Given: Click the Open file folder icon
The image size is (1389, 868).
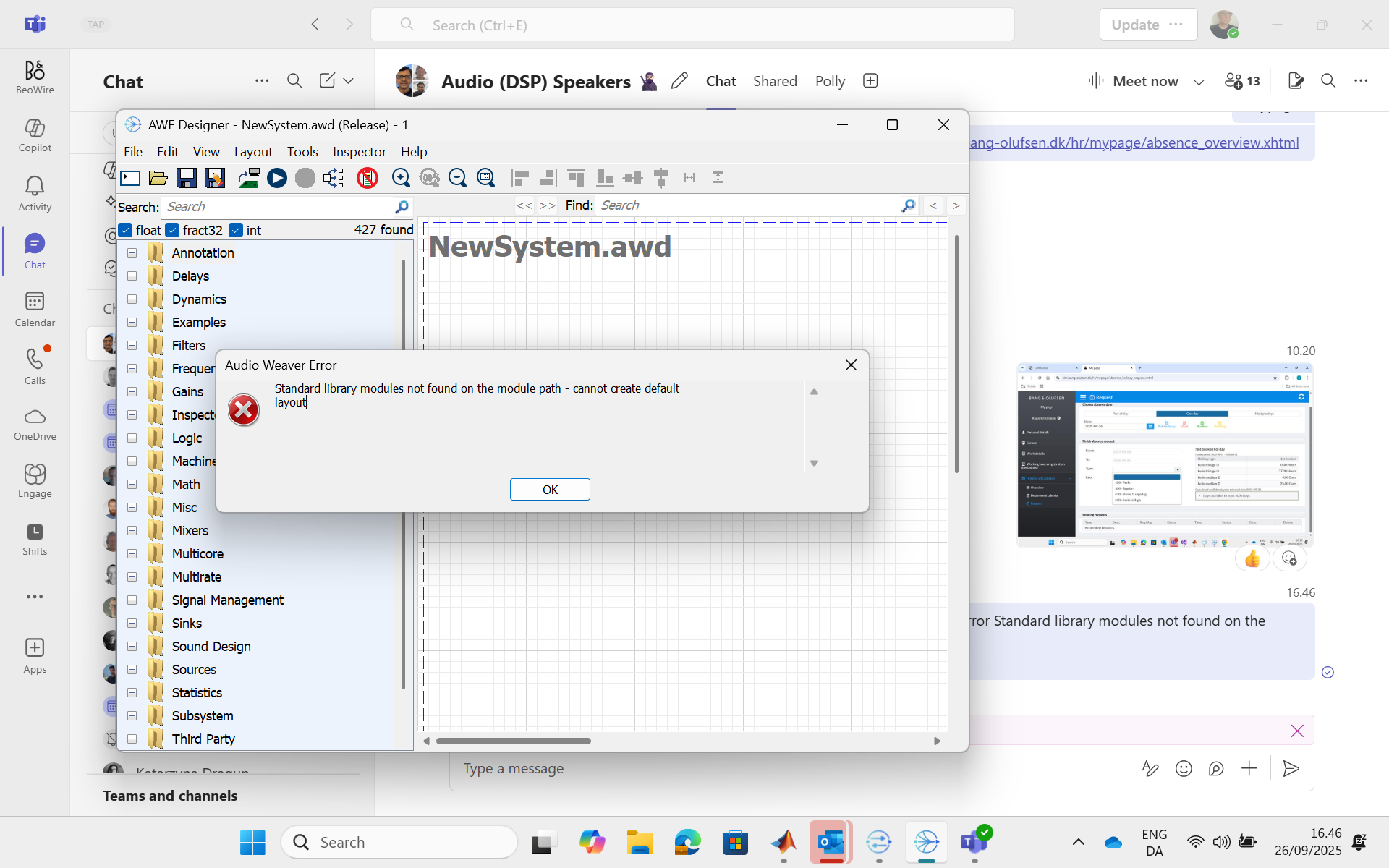Looking at the screenshot, I should pos(158,178).
